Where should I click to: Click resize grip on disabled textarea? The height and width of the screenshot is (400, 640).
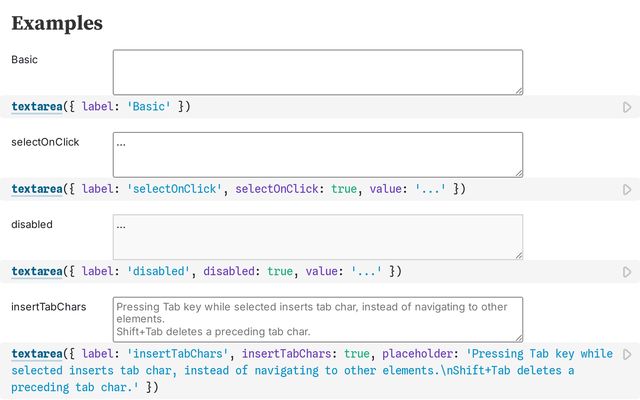click(517, 254)
